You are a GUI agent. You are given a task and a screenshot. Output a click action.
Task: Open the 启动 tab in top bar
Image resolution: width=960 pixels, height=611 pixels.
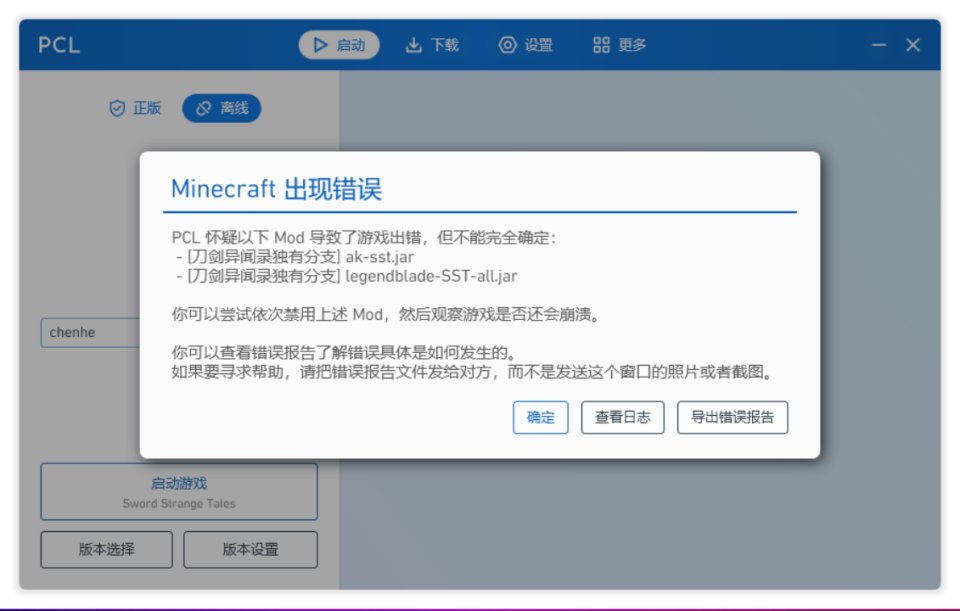click(339, 45)
